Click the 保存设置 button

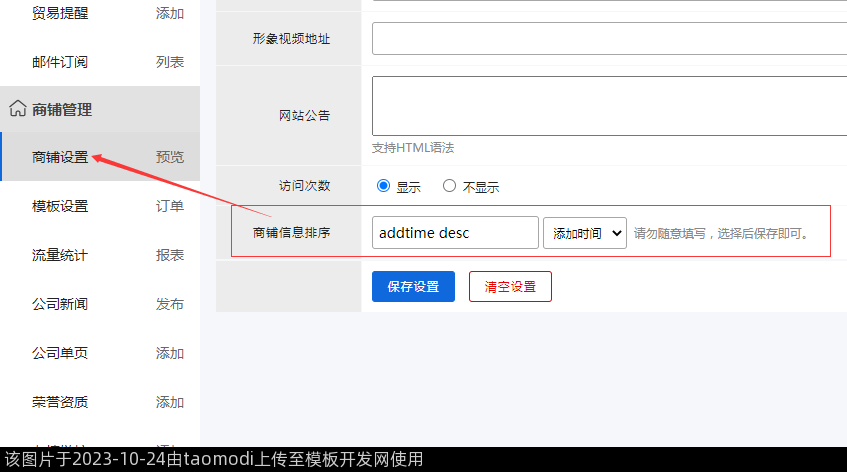pos(413,286)
